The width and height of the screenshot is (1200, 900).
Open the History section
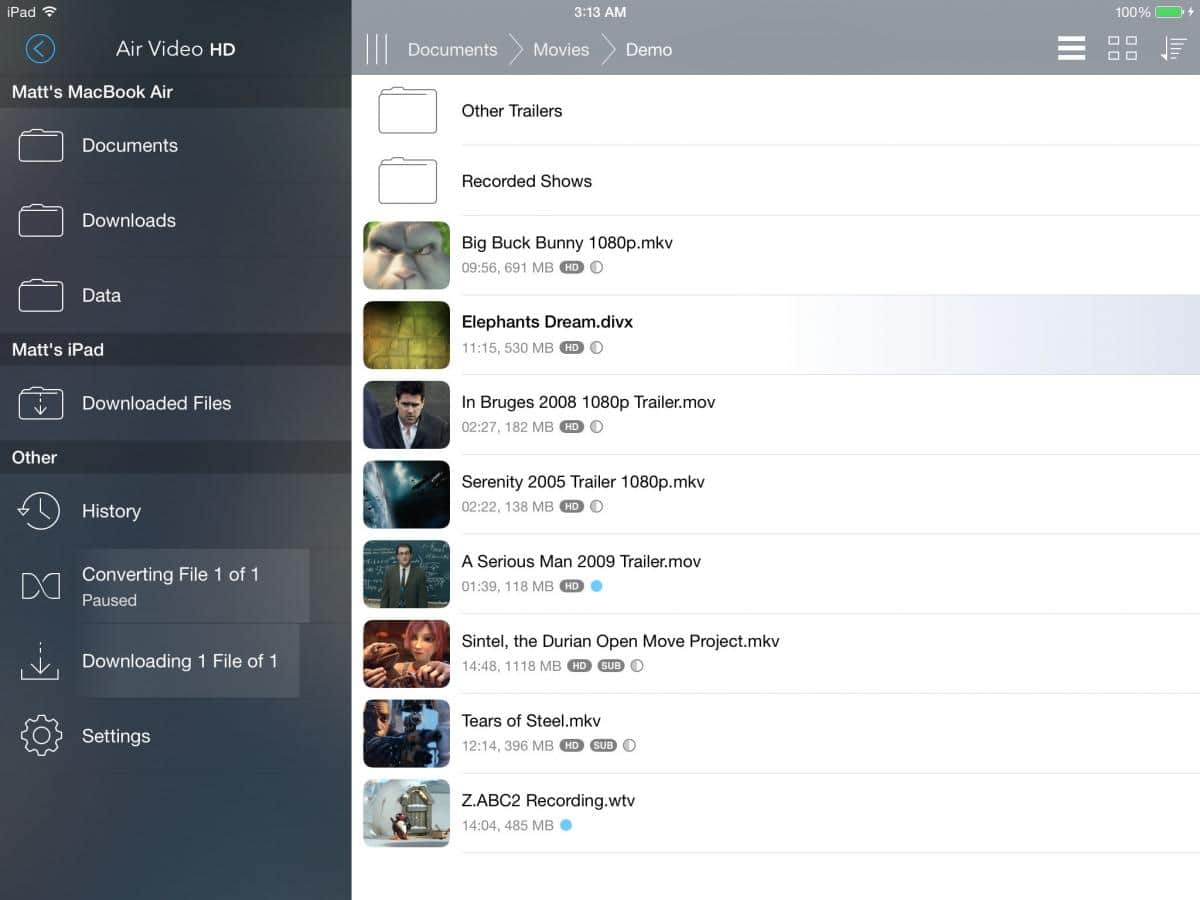click(x=110, y=511)
